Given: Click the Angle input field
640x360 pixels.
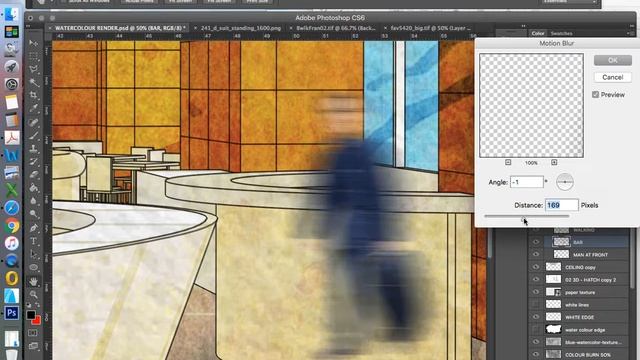Looking at the screenshot, I should click(x=527, y=182).
